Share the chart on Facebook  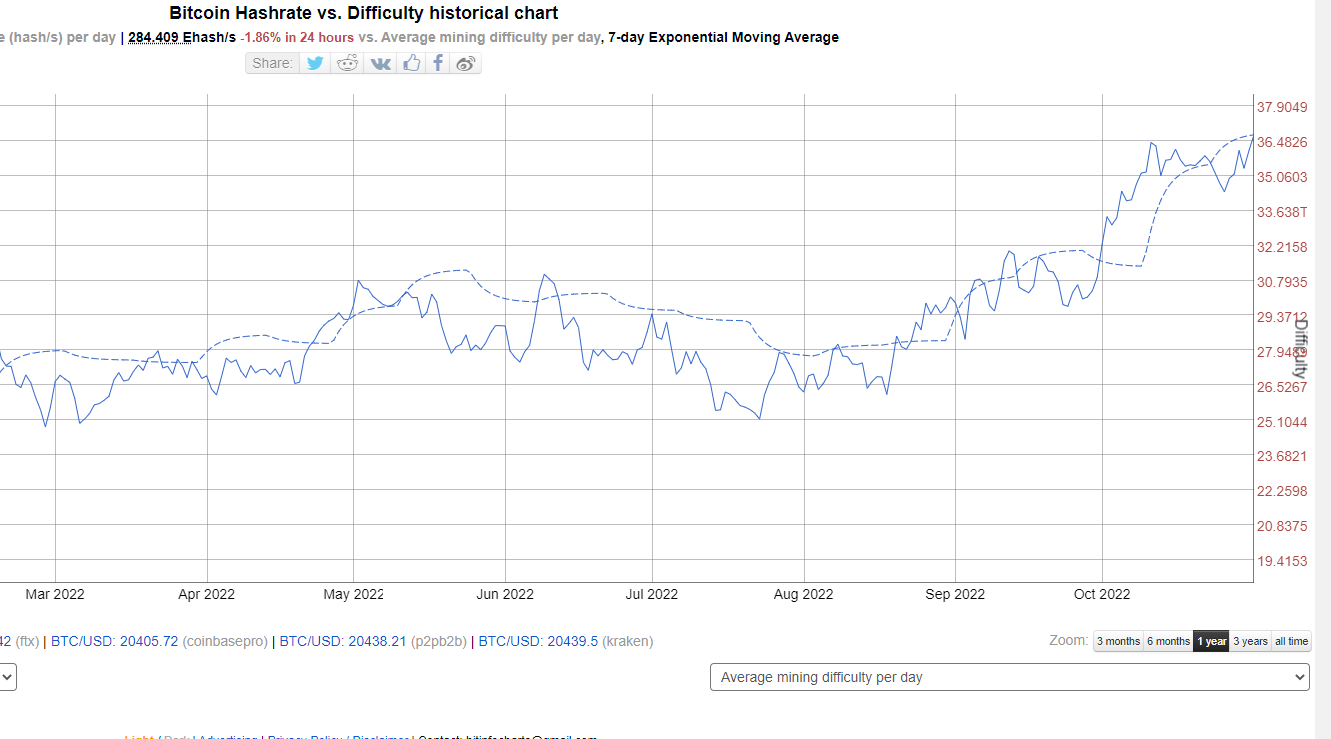[x=438, y=63]
